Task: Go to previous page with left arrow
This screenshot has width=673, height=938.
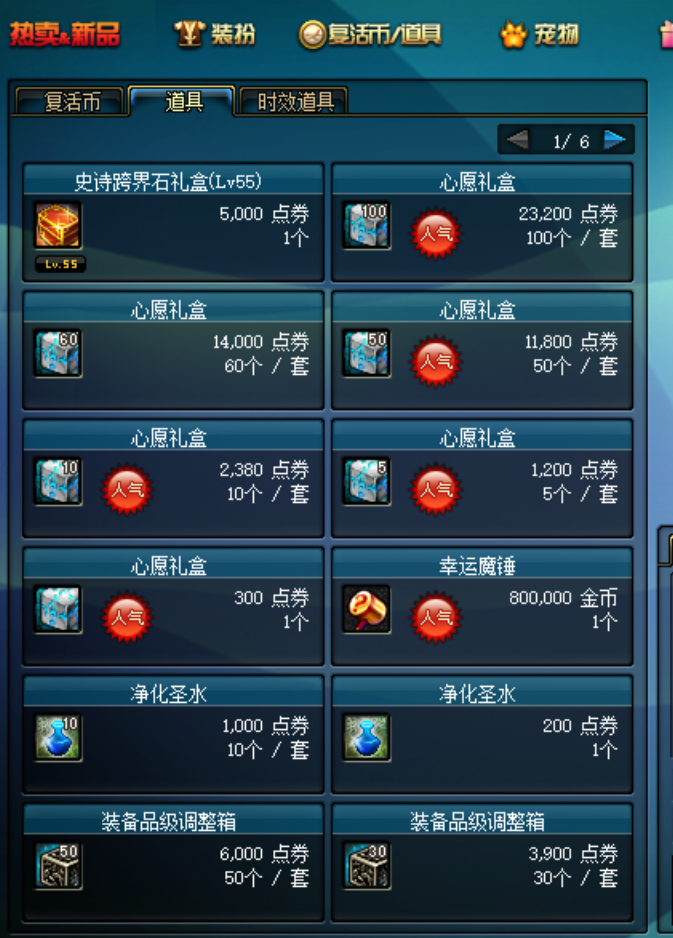Action: pos(517,141)
